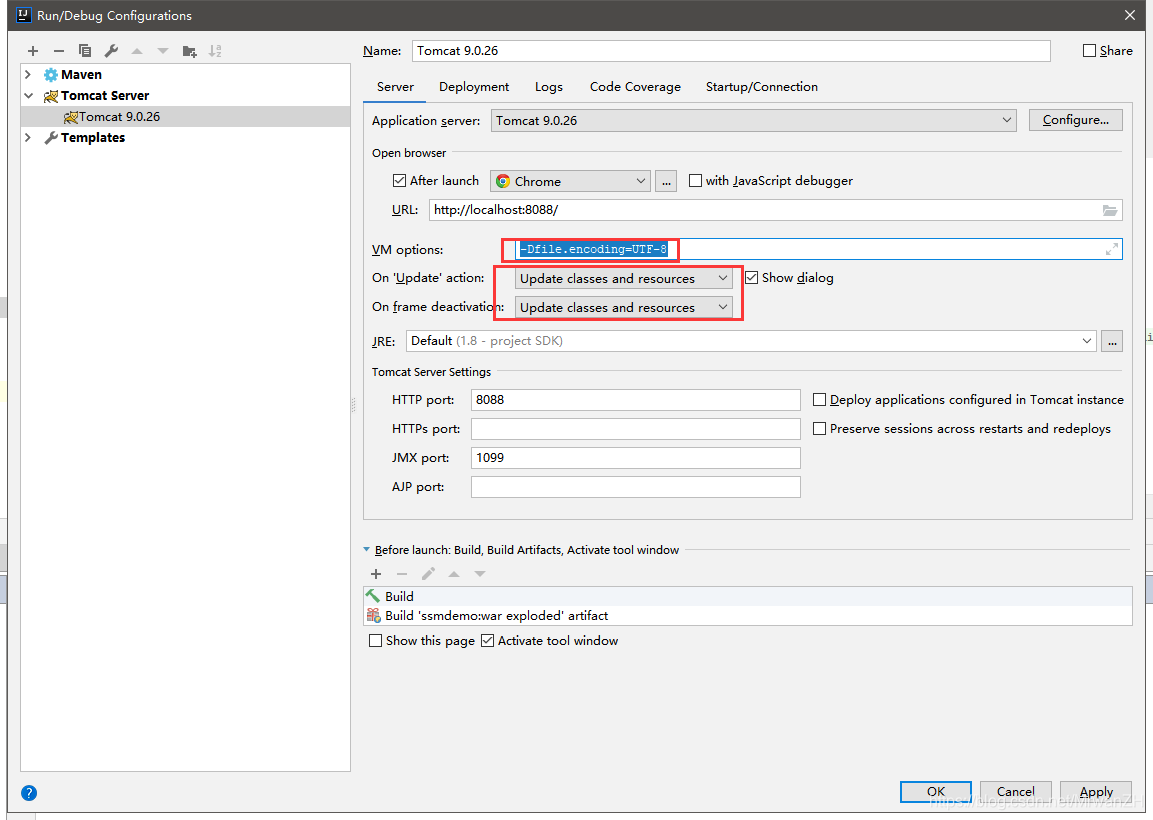Click the AJP port field

pos(635,487)
